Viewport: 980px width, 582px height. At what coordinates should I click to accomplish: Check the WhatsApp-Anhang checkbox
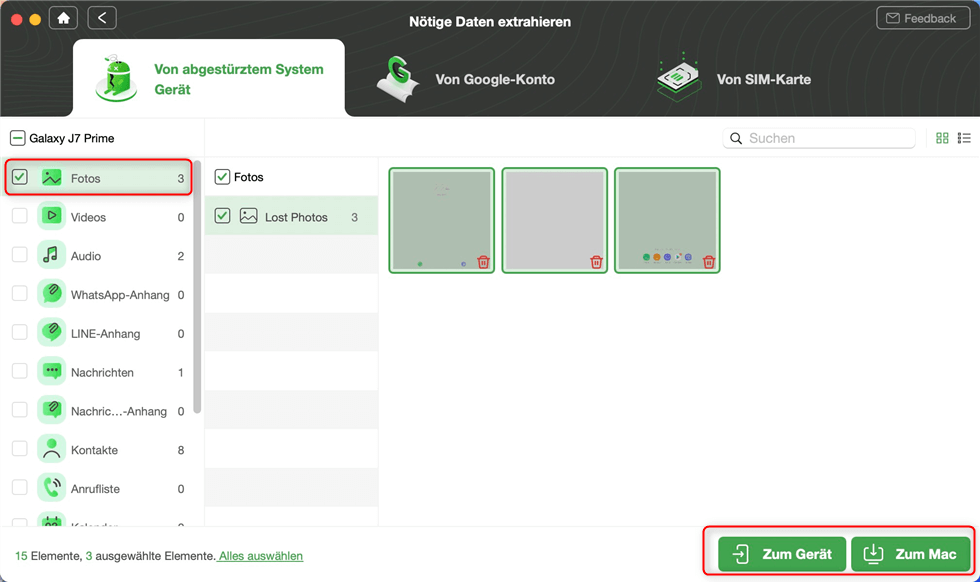20,294
